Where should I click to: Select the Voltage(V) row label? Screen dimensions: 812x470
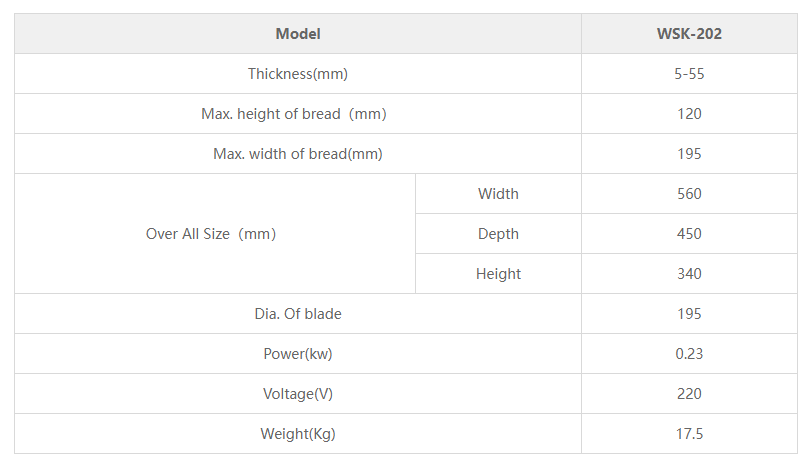point(298,394)
